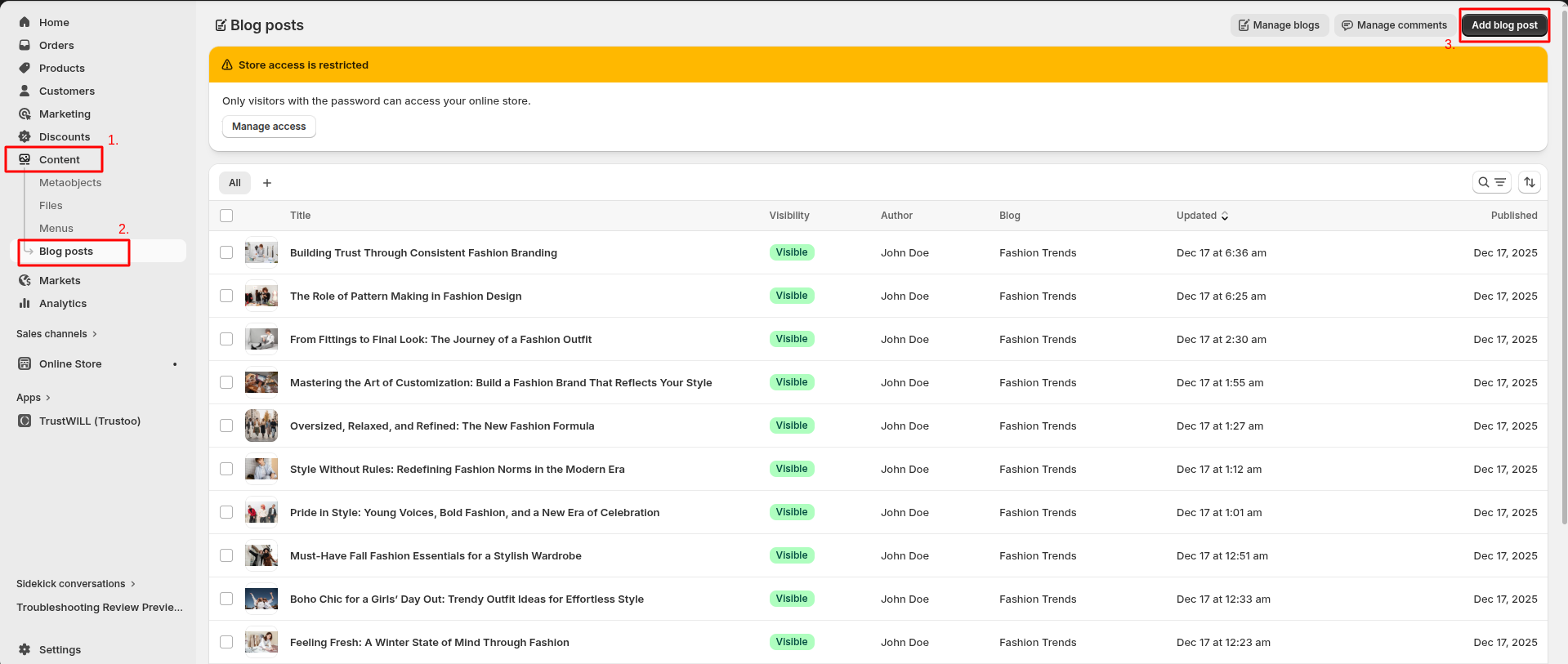Image resolution: width=1568 pixels, height=664 pixels.
Task: Click the Online Store icon
Action: pyautogui.click(x=25, y=363)
